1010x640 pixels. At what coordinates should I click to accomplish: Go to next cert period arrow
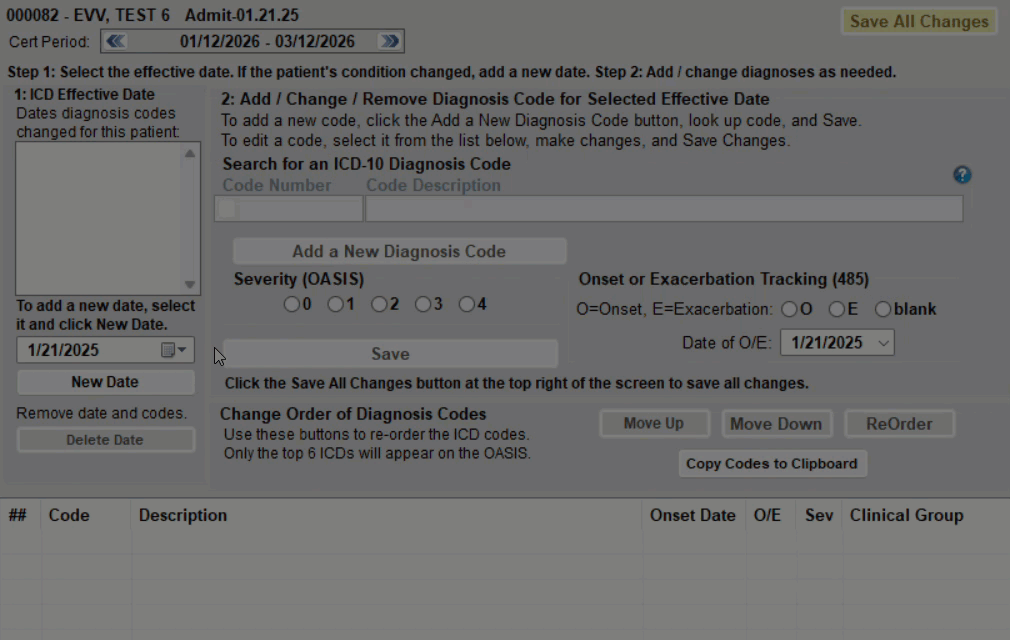pos(389,42)
